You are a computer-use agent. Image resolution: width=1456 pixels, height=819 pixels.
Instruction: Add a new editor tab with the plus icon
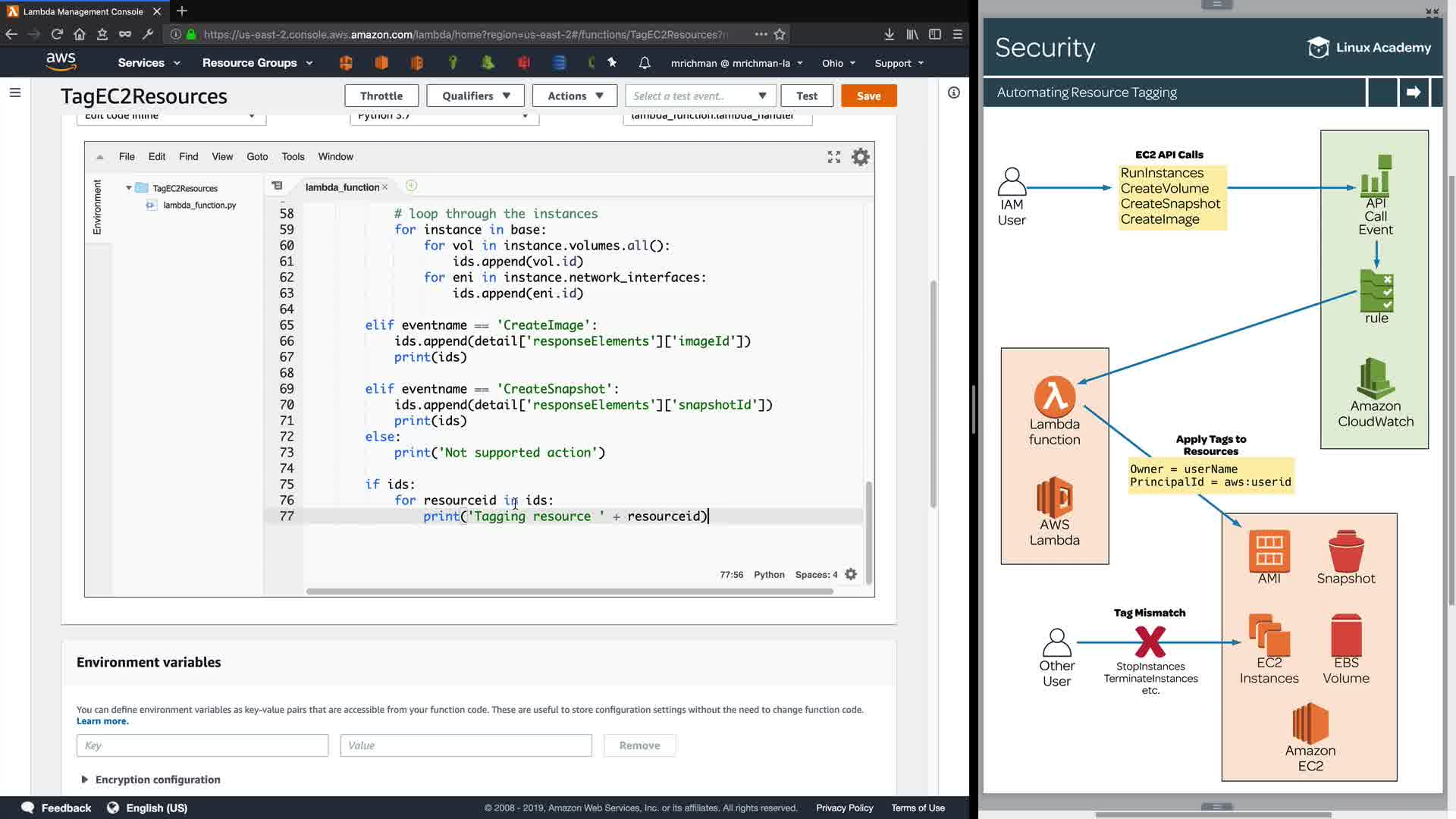(411, 186)
